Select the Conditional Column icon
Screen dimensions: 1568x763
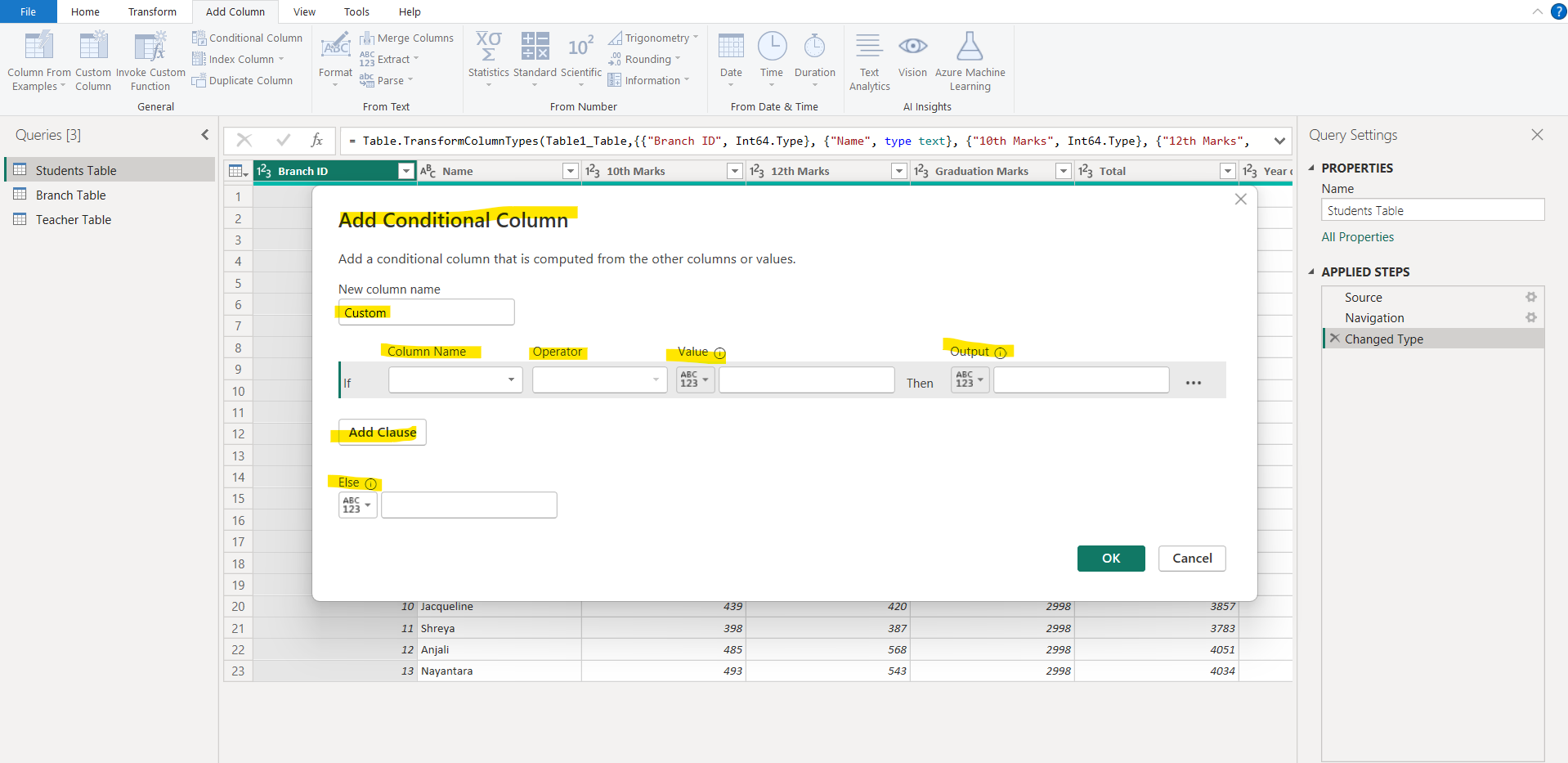click(x=199, y=38)
